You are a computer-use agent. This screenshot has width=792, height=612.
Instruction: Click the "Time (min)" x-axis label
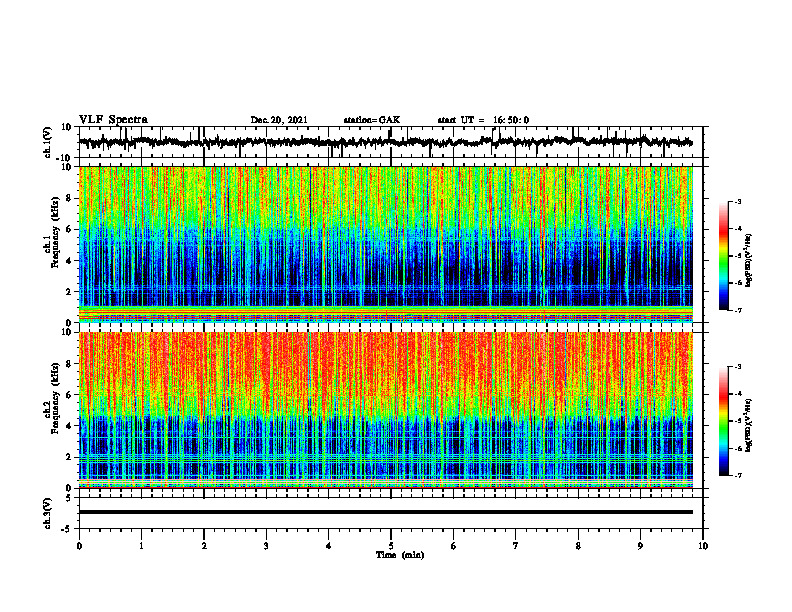point(400,555)
